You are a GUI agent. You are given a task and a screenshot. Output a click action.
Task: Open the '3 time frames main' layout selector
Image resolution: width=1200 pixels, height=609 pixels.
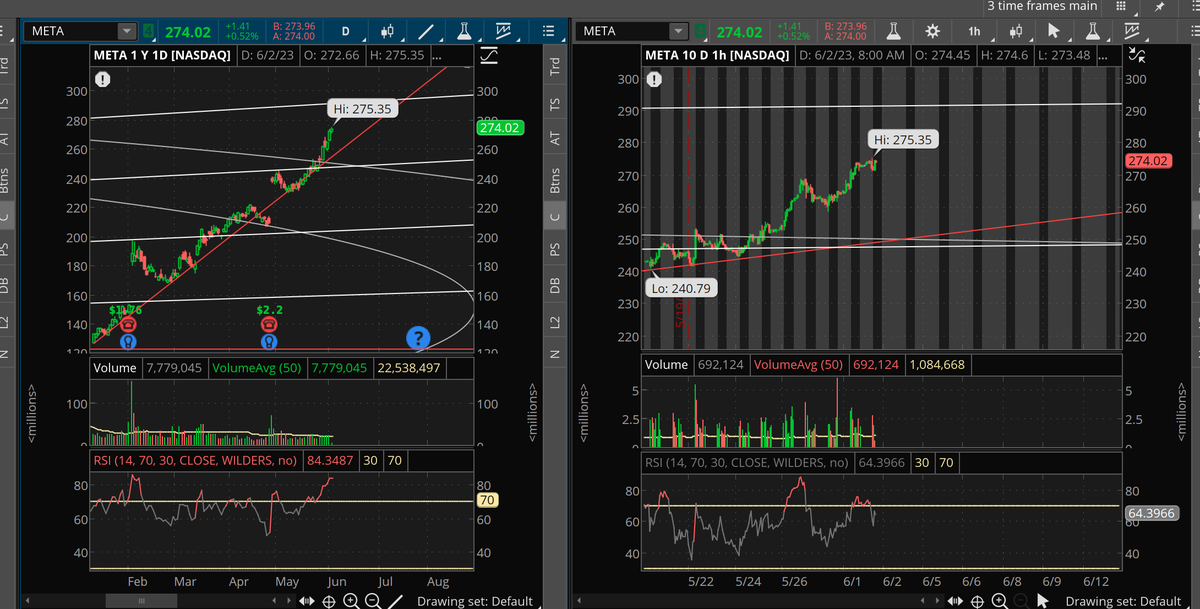1041,6
